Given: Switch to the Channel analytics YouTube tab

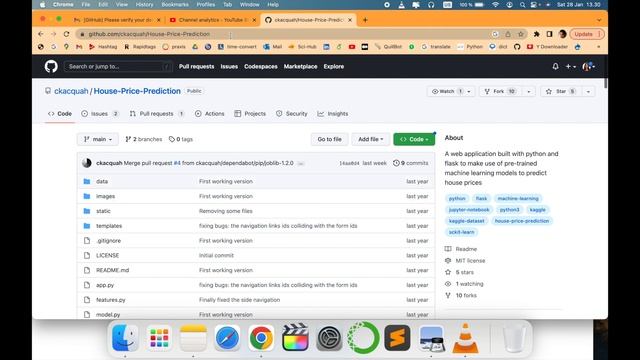Looking at the screenshot, I should pyautogui.click(x=213, y=20).
